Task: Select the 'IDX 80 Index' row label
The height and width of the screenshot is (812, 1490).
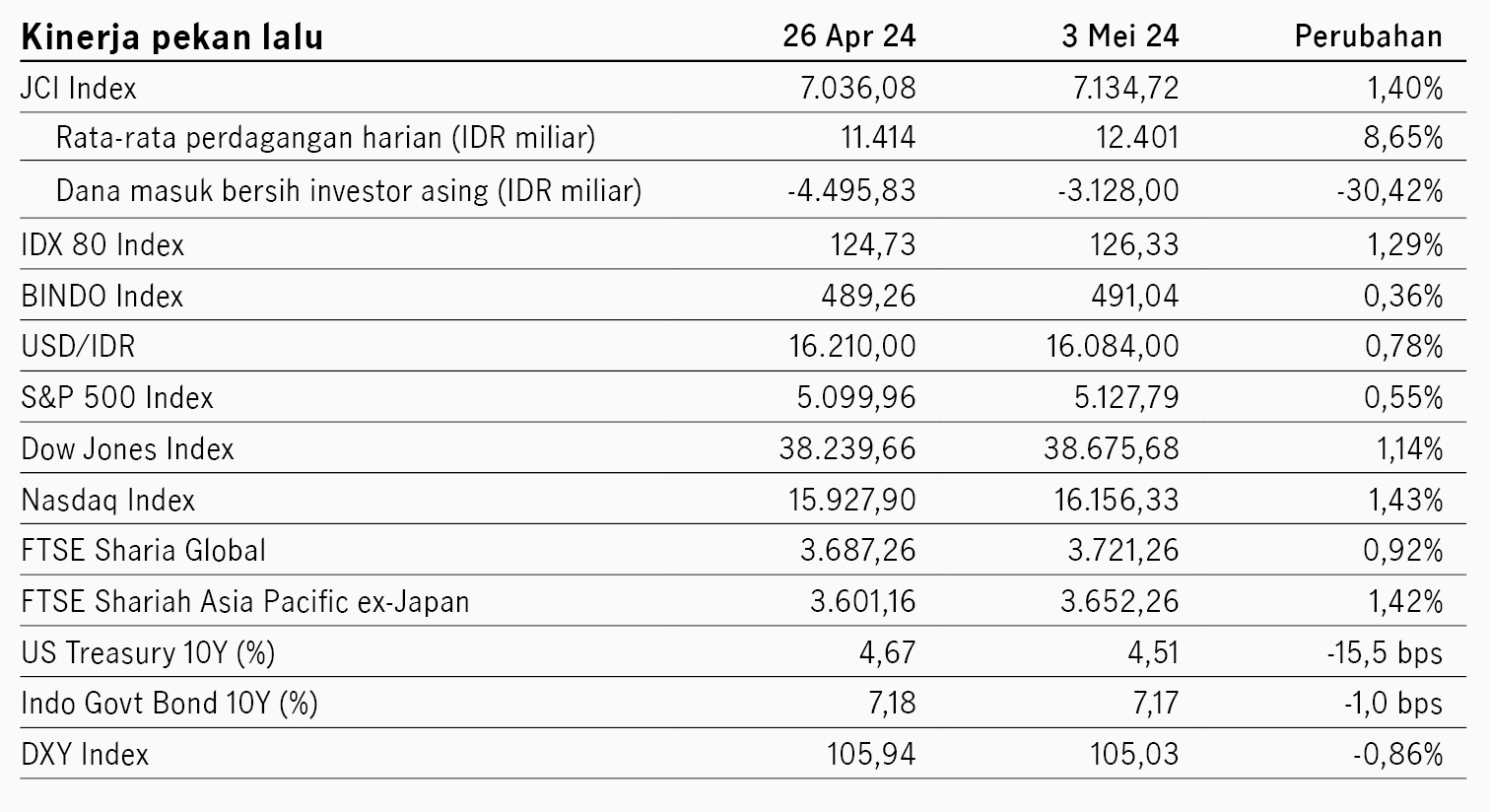Action: pyautogui.click(x=102, y=244)
